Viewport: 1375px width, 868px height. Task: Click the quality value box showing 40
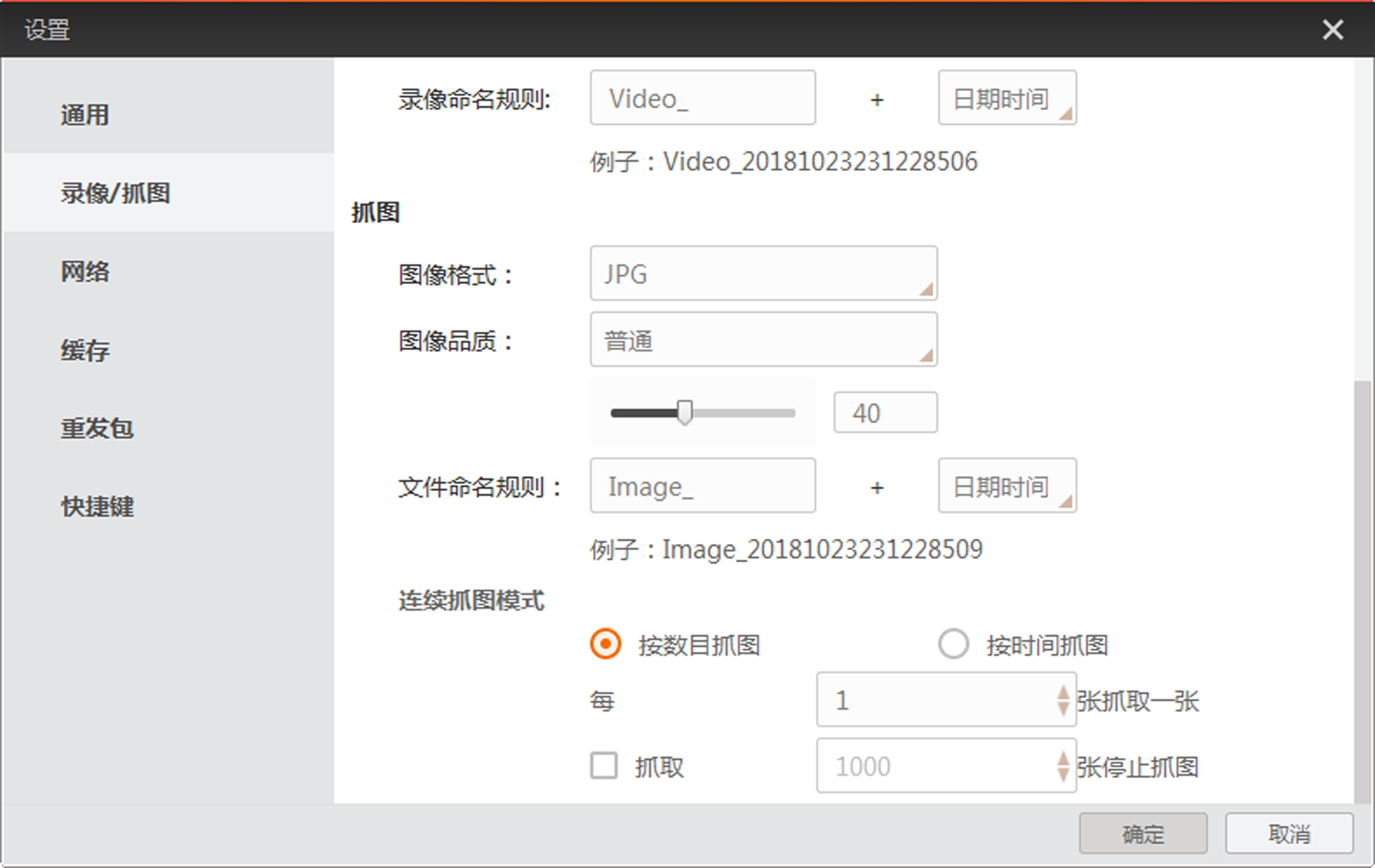coord(885,413)
